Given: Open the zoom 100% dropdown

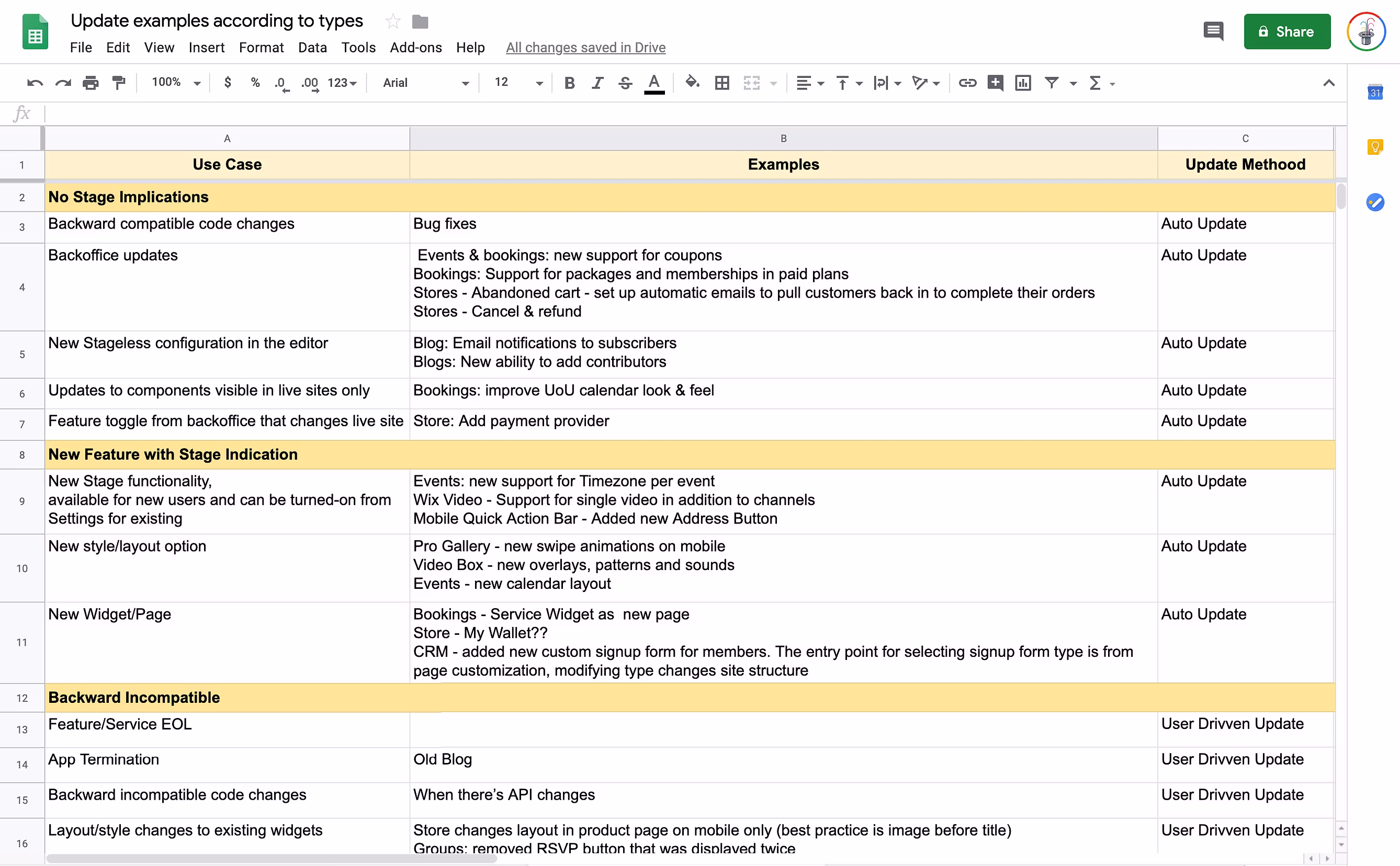Looking at the screenshot, I should tap(176, 83).
